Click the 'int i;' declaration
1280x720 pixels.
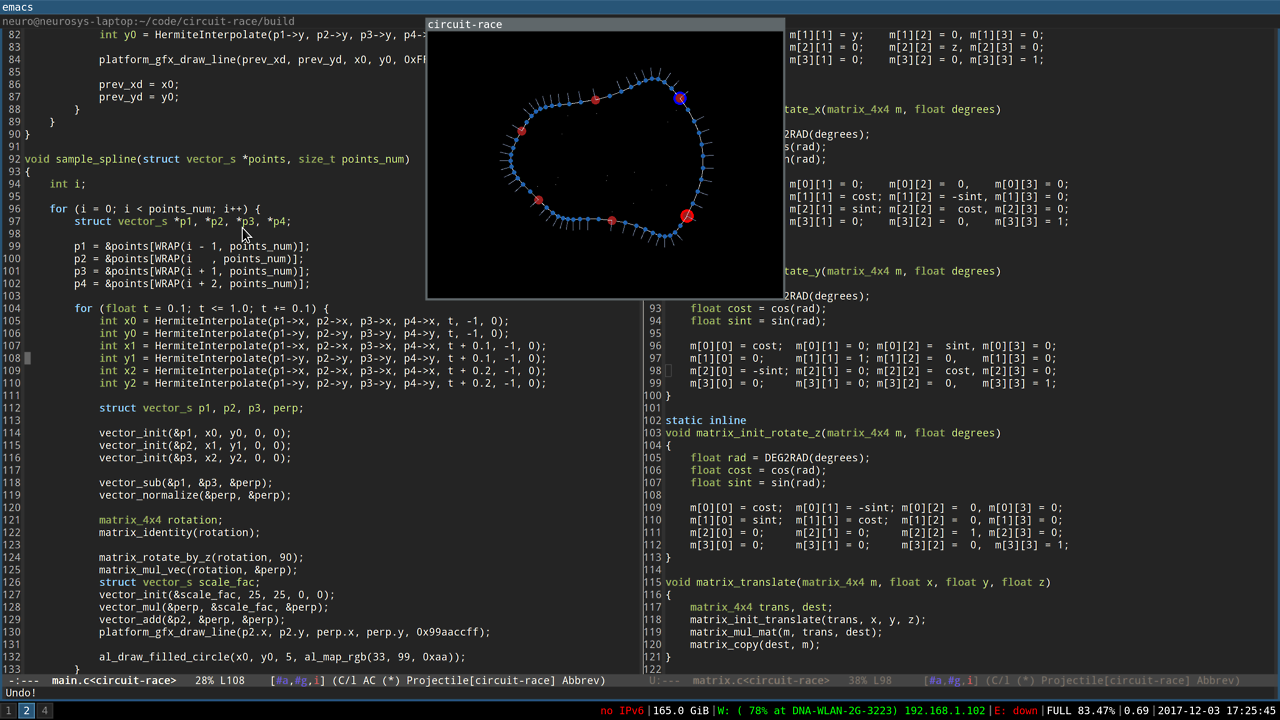pyautogui.click(x=68, y=184)
